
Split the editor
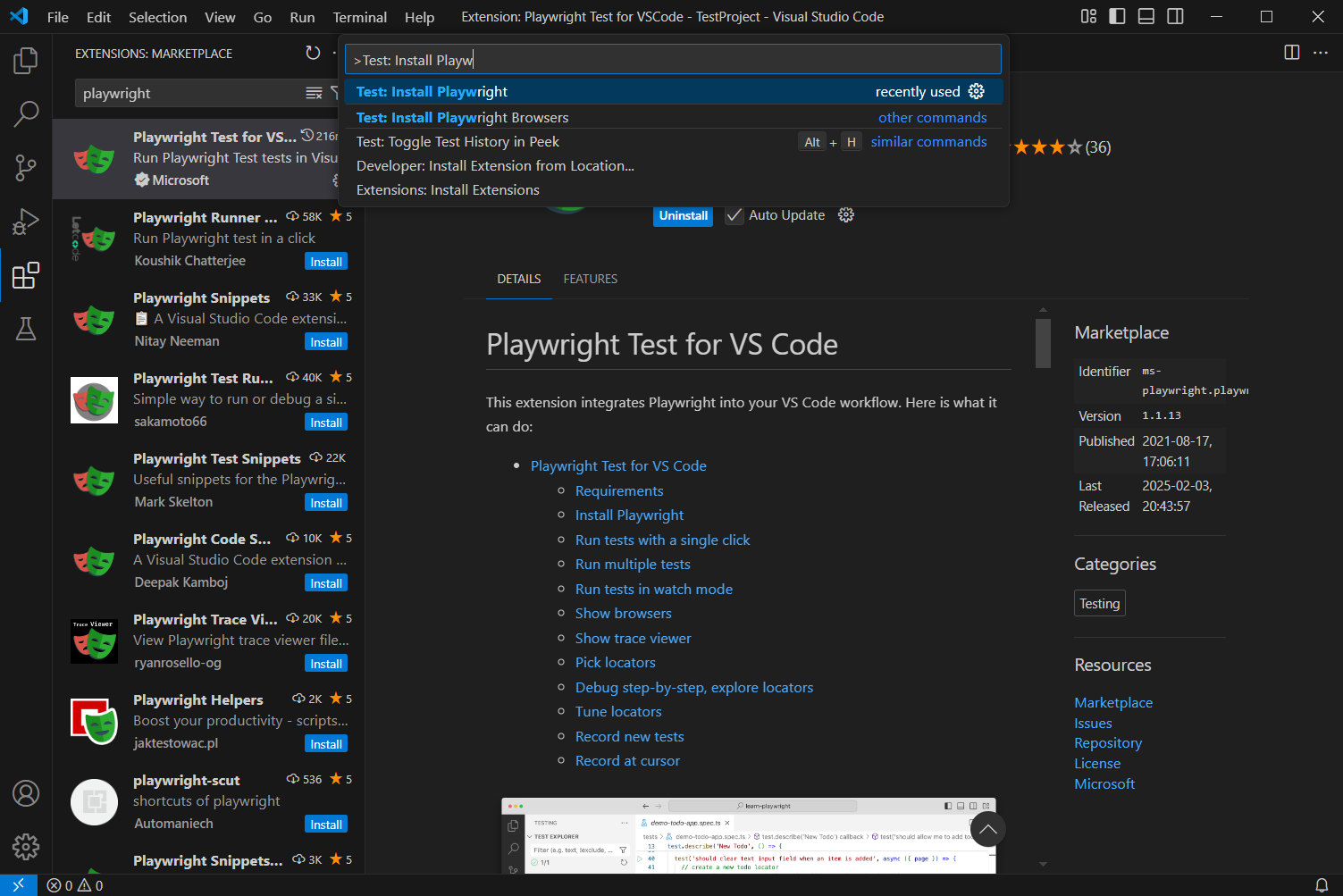coord(1291,53)
